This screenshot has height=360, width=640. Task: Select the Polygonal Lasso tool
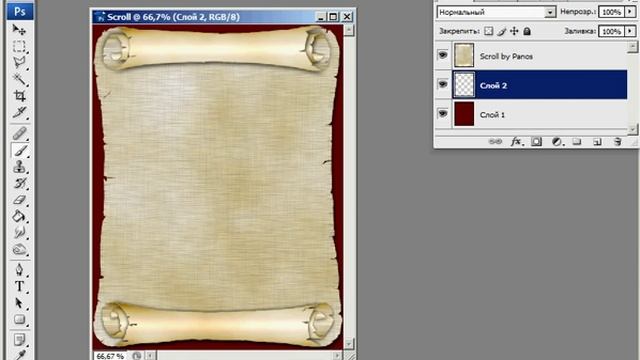coord(19,62)
